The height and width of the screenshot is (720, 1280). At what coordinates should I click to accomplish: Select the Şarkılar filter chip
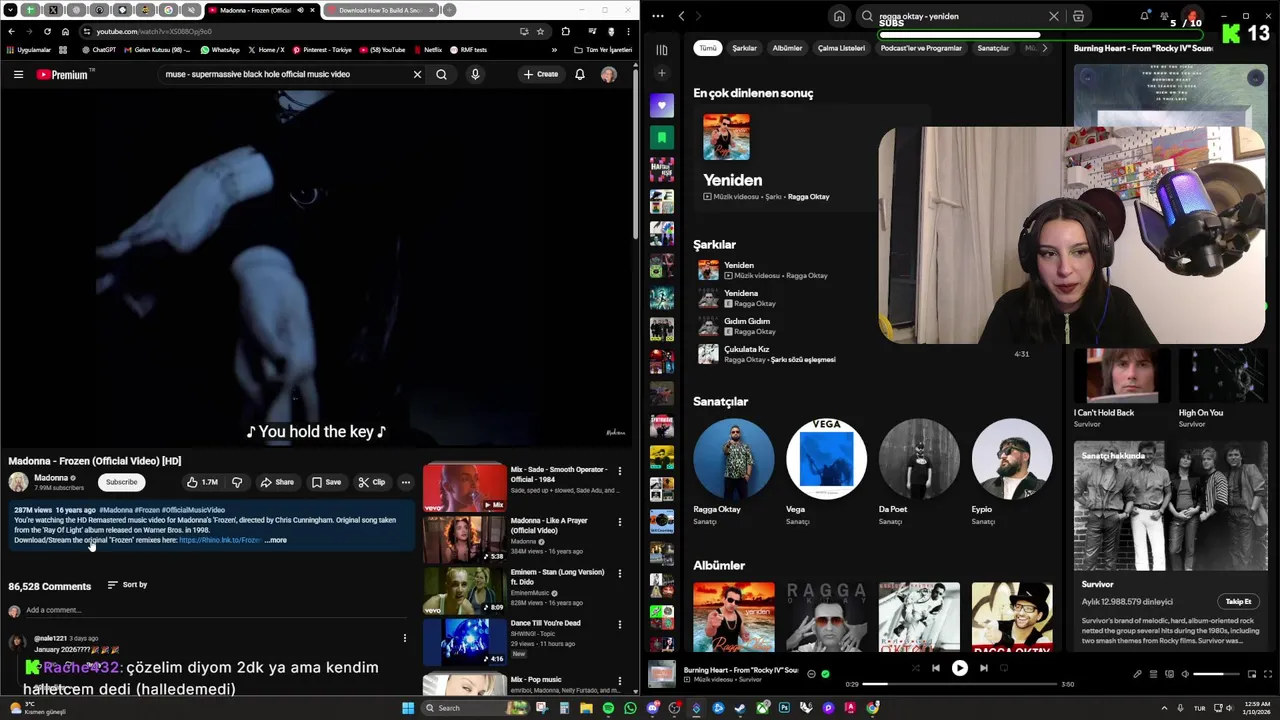744,48
